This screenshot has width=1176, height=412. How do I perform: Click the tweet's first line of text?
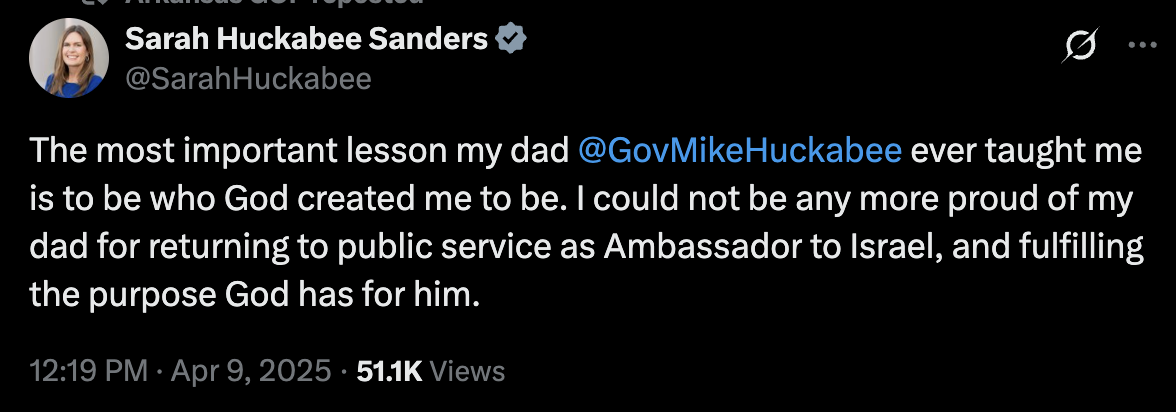(300, 151)
